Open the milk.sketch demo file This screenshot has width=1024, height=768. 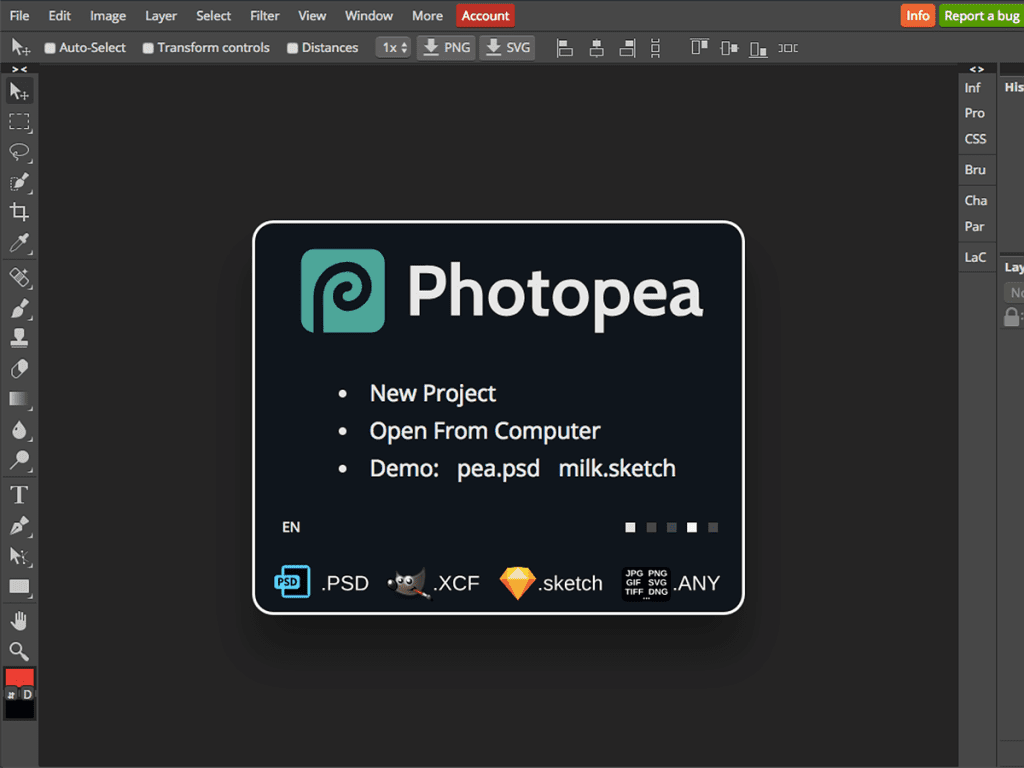[617, 469]
